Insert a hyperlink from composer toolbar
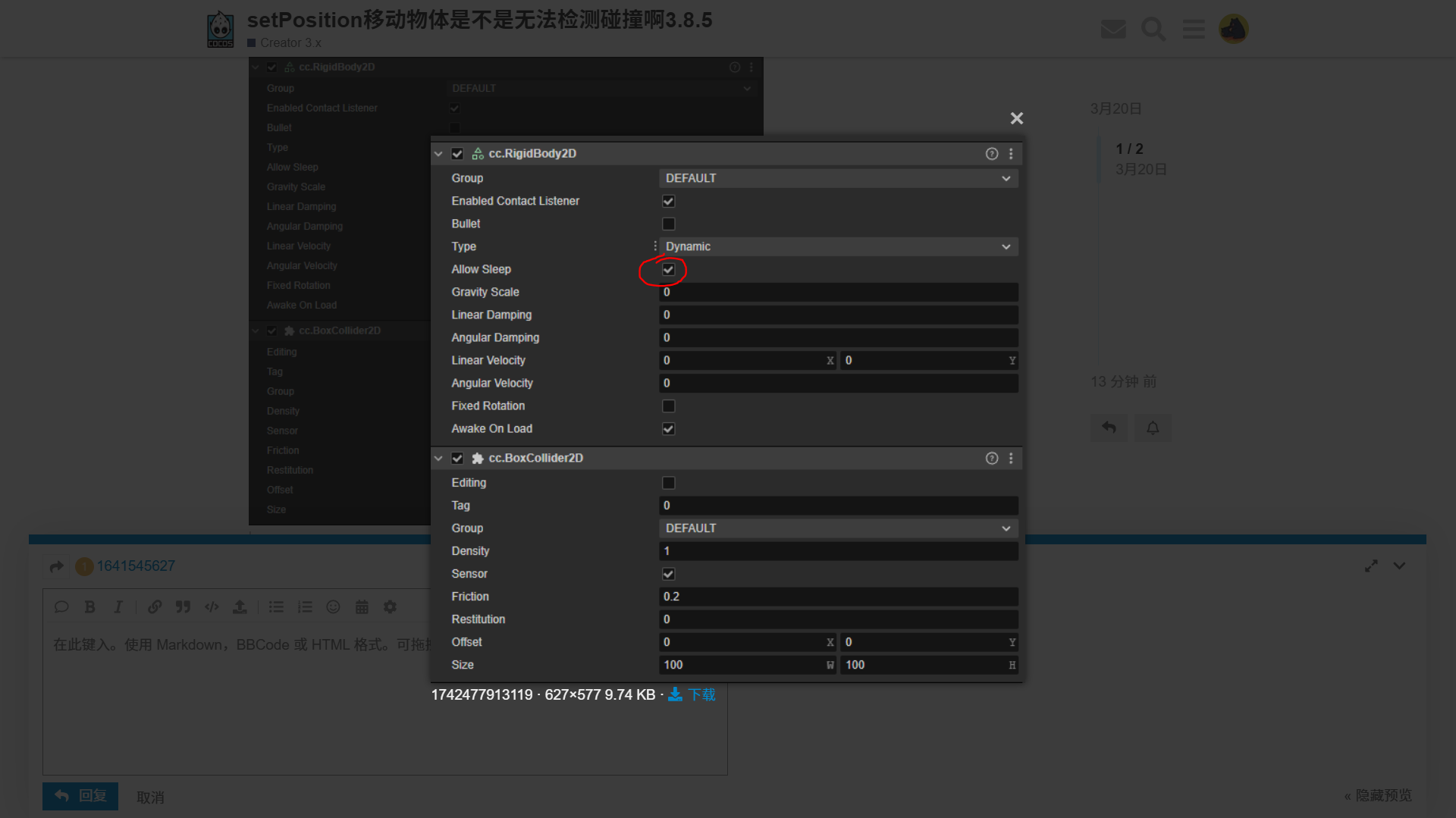Image resolution: width=1456 pixels, height=818 pixels. tap(155, 606)
